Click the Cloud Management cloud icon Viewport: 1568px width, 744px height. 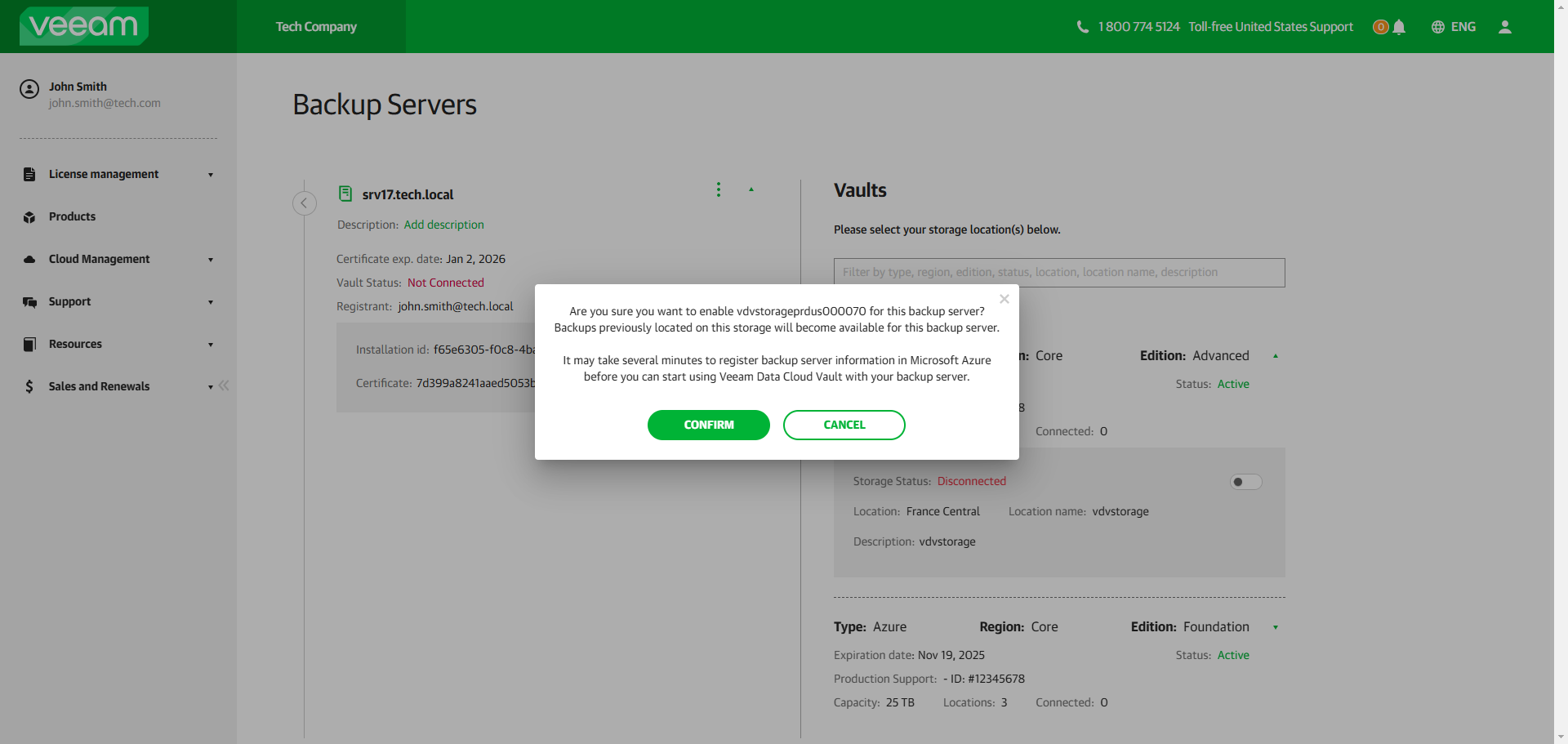[x=29, y=260]
